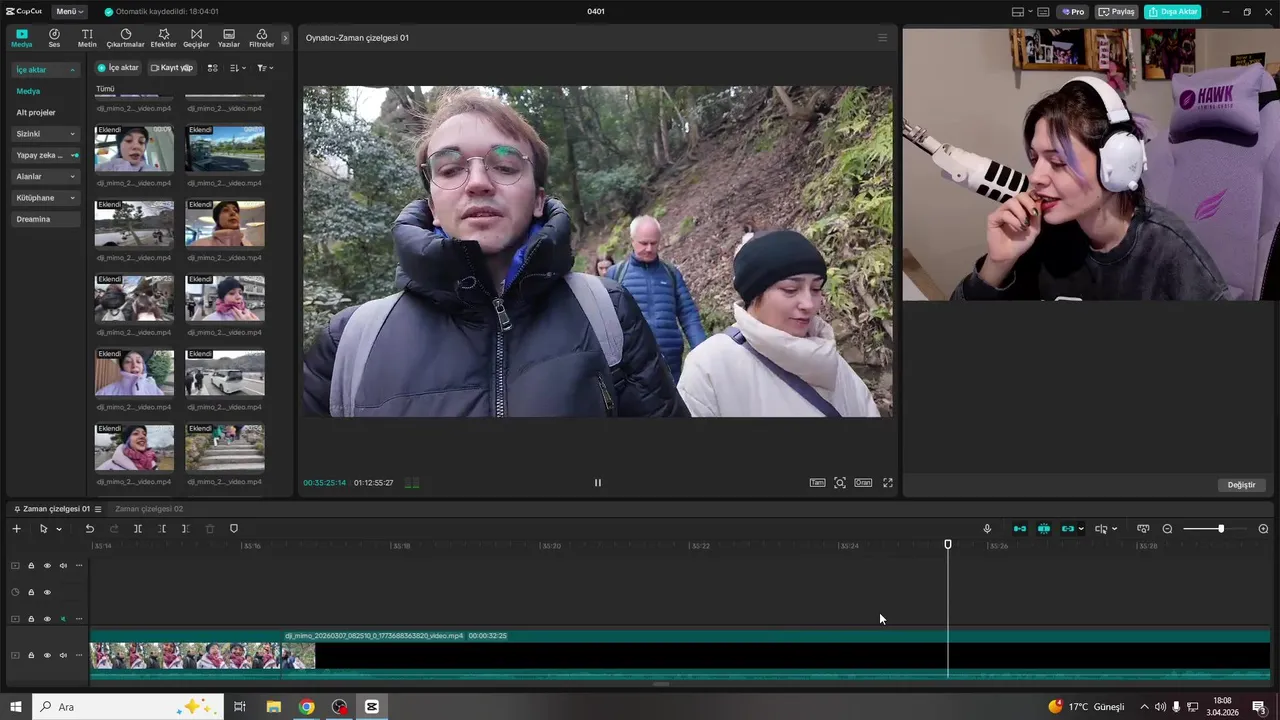Open the Menü dropdown
The height and width of the screenshot is (720, 1280).
click(69, 12)
